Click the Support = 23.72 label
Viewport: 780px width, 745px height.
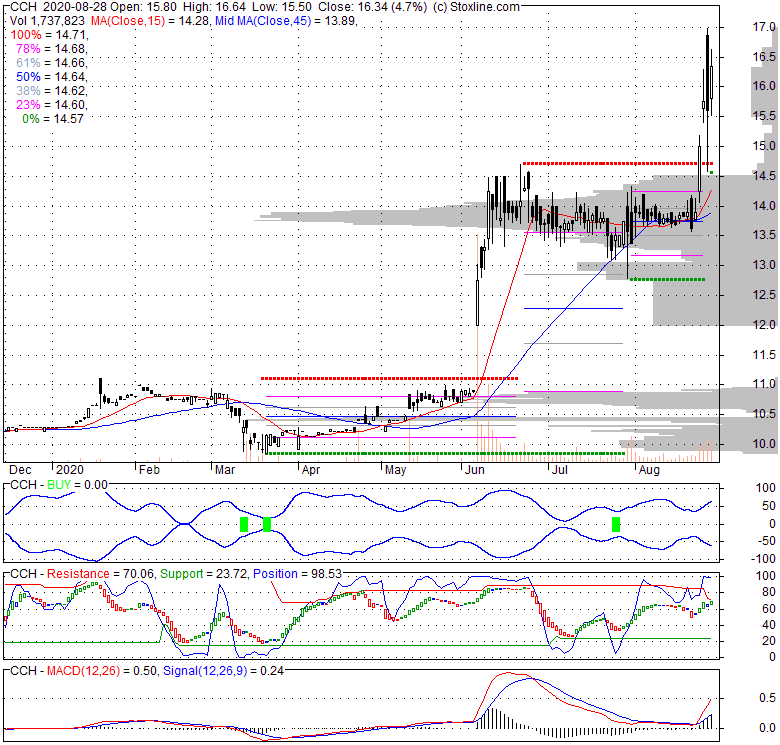(203, 573)
